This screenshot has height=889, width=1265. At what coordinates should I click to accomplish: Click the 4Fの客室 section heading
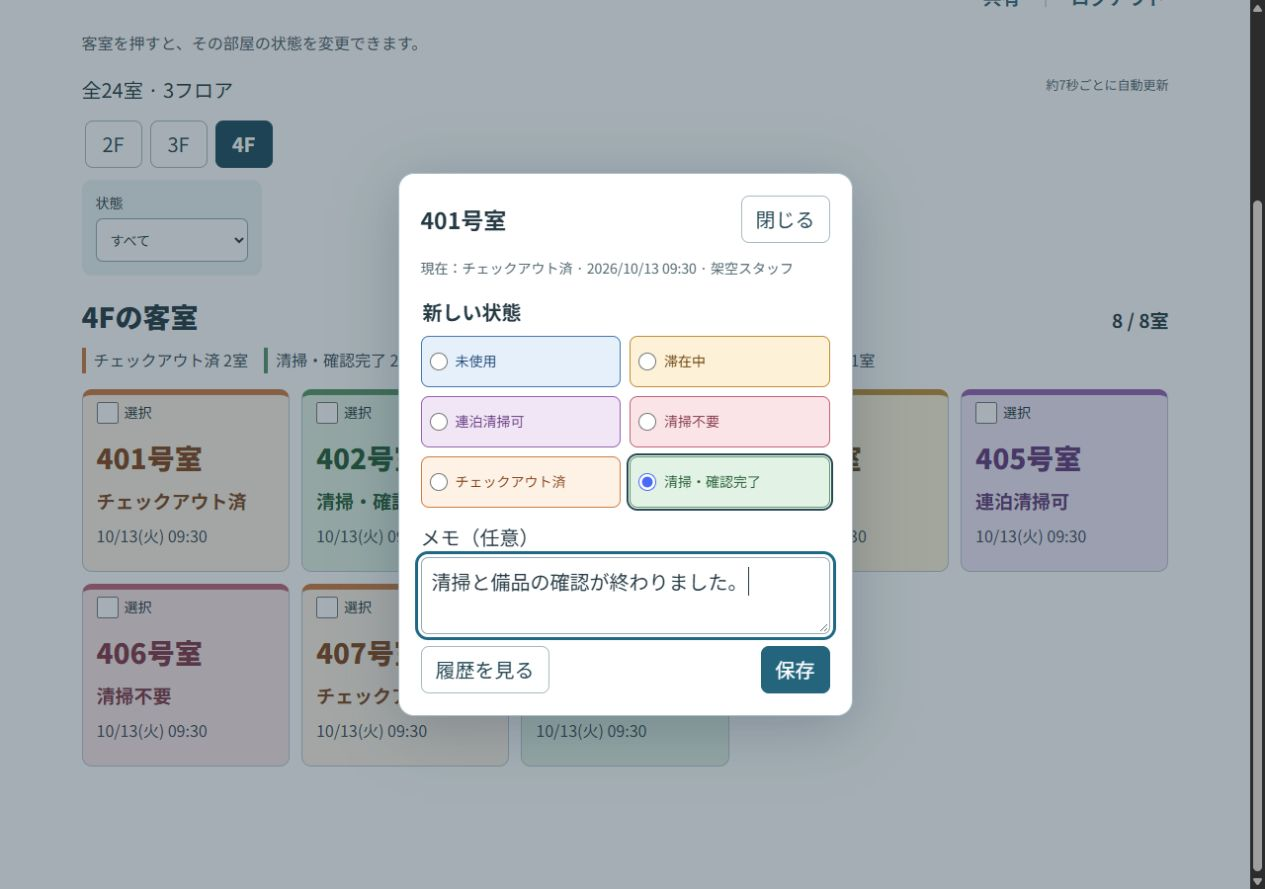coord(140,318)
